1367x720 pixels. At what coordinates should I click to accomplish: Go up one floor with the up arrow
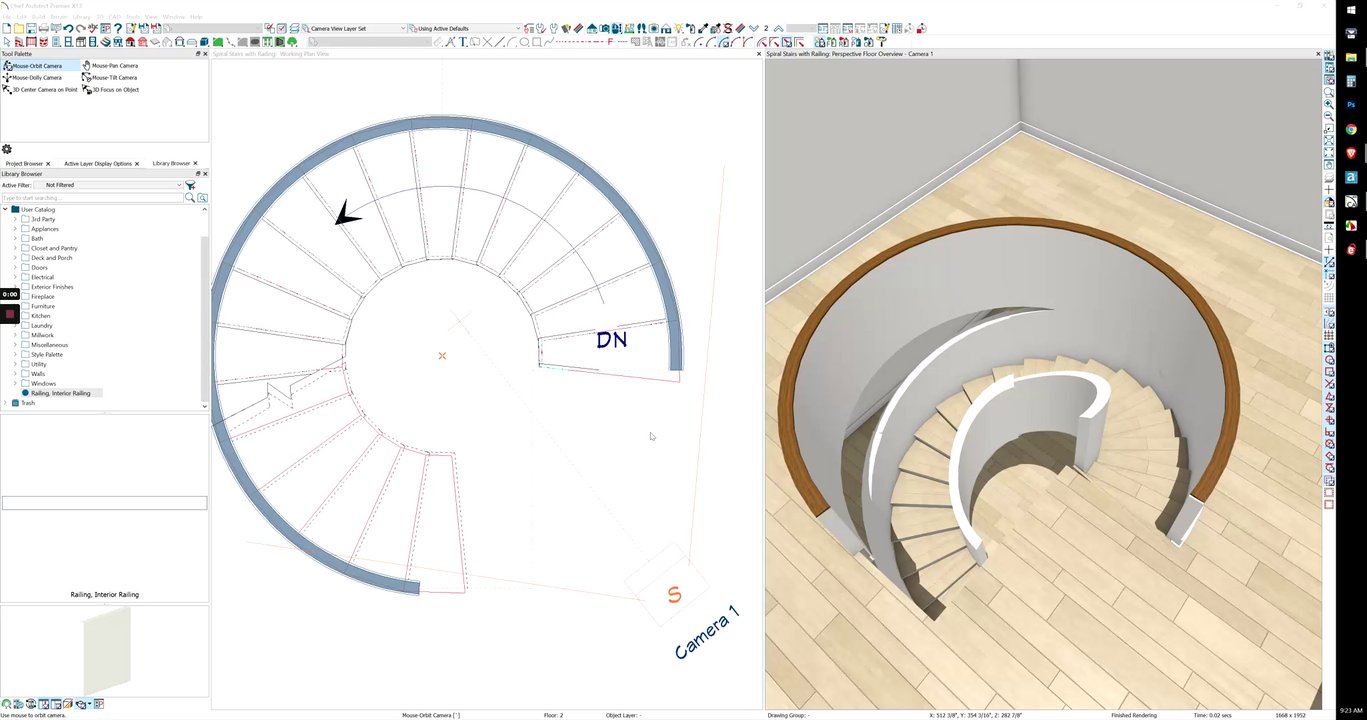pos(778,29)
